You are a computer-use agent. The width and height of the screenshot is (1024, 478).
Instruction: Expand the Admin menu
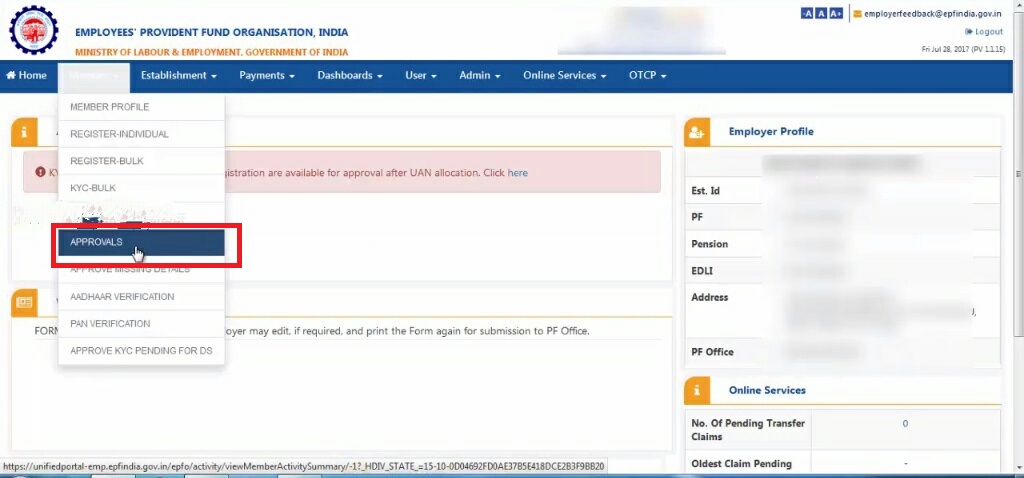pos(479,76)
